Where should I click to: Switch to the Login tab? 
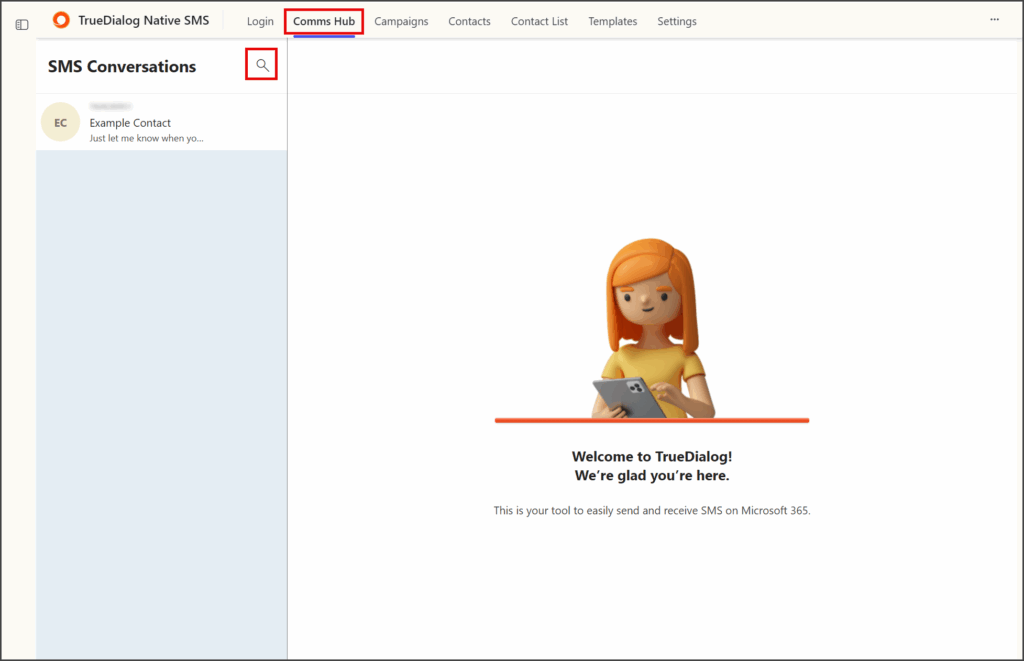260,22
